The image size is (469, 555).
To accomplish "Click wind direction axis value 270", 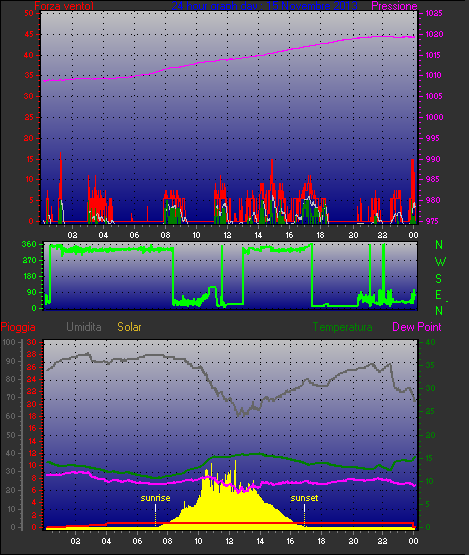I will click(x=29, y=261).
